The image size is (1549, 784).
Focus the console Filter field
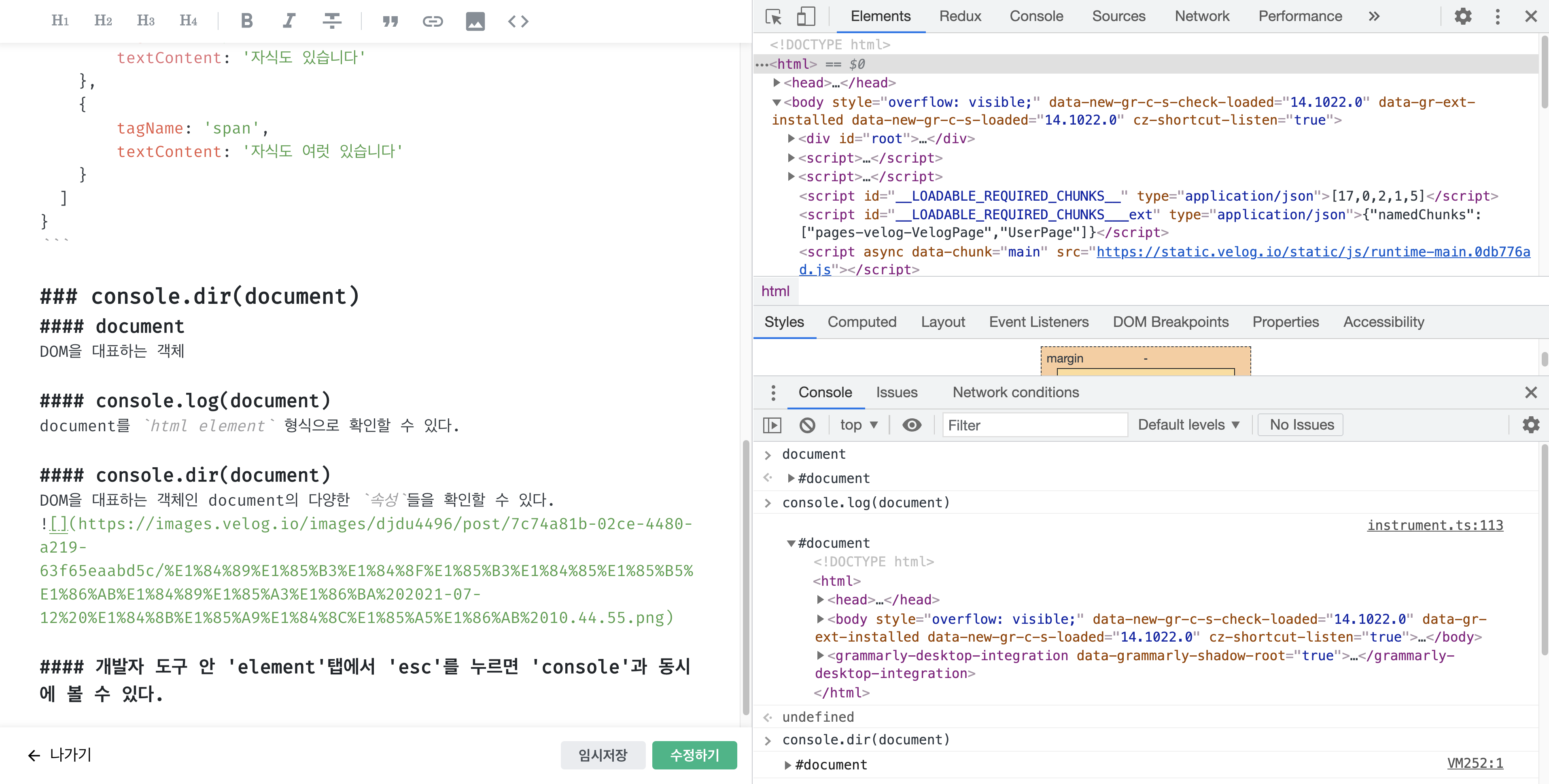click(x=1034, y=426)
